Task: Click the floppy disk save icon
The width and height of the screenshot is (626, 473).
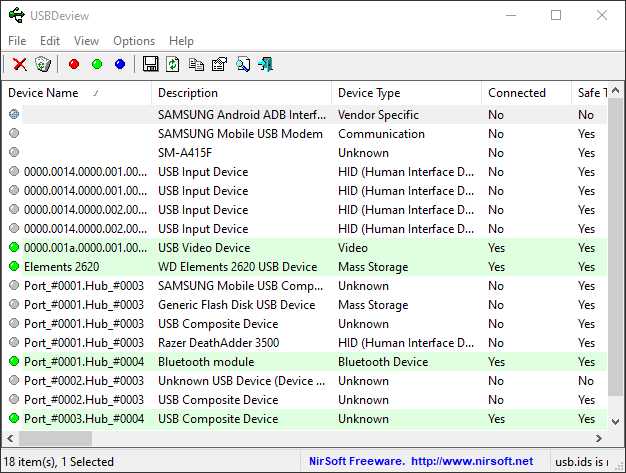Action: (x=150, y=64)
